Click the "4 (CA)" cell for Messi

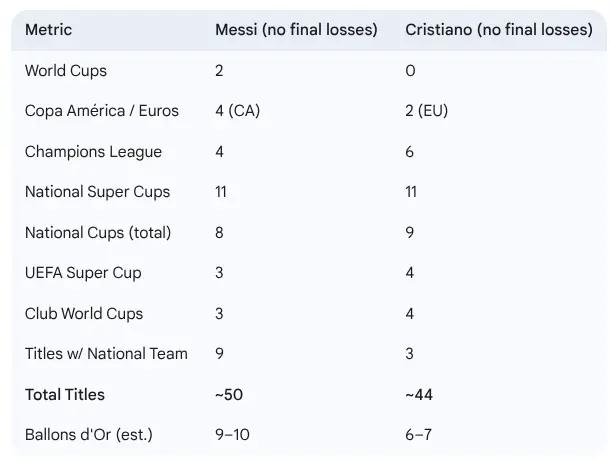pyautogui.click(x=237, y=111)
